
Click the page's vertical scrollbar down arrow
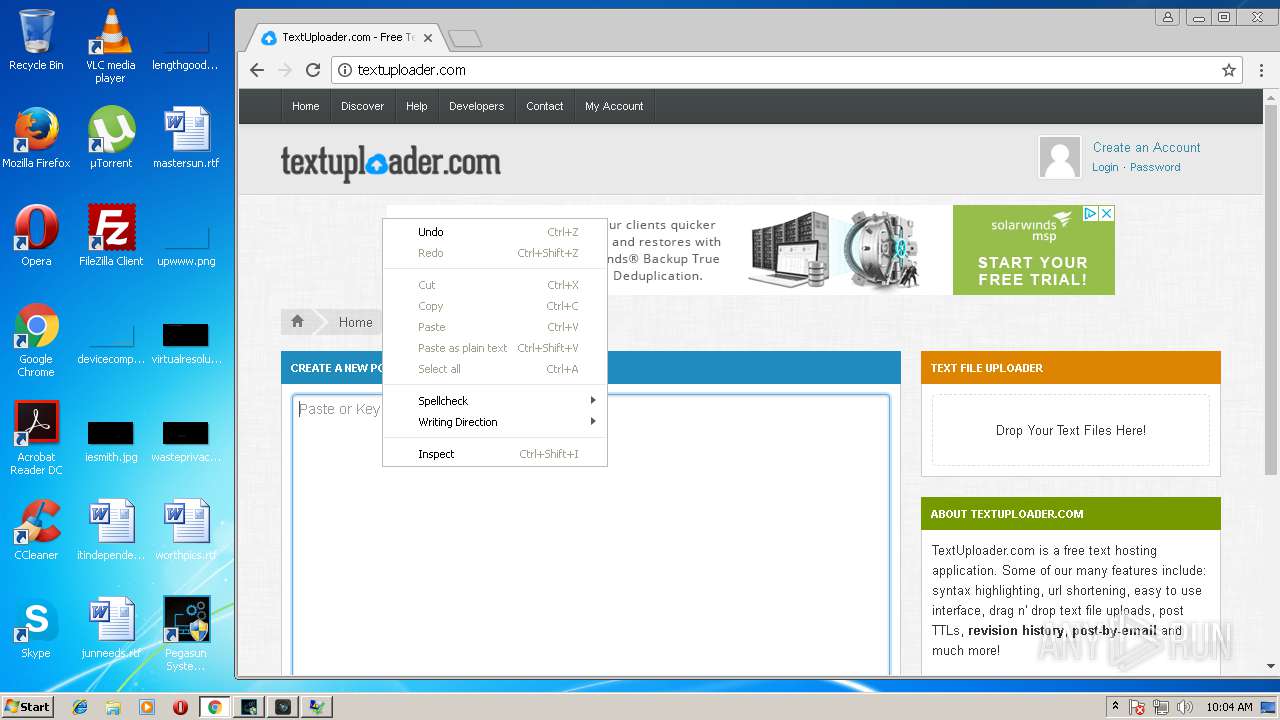tap(1271, 665)
